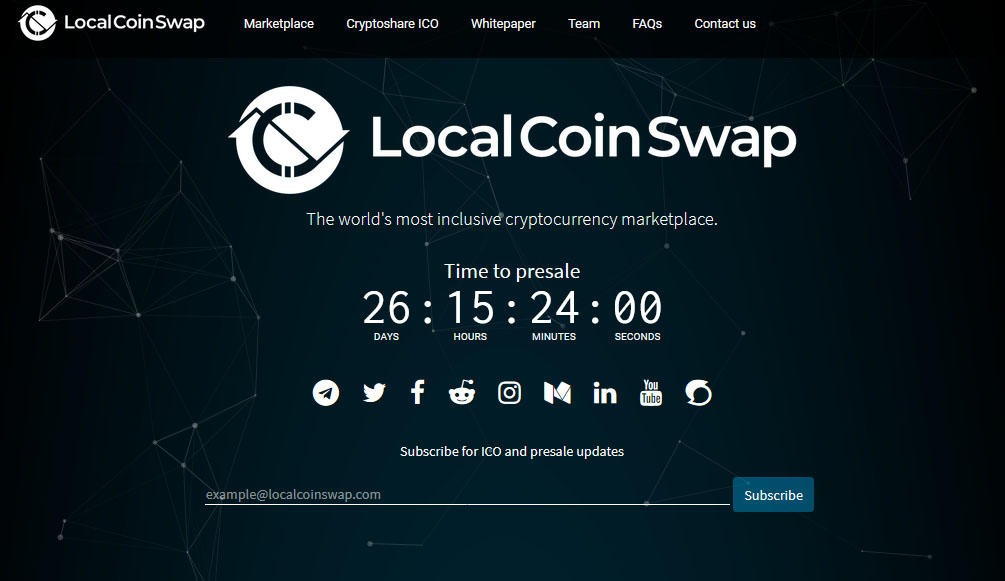
Task: Open the Whitepaper nav link
Action: tap(503, 24)
